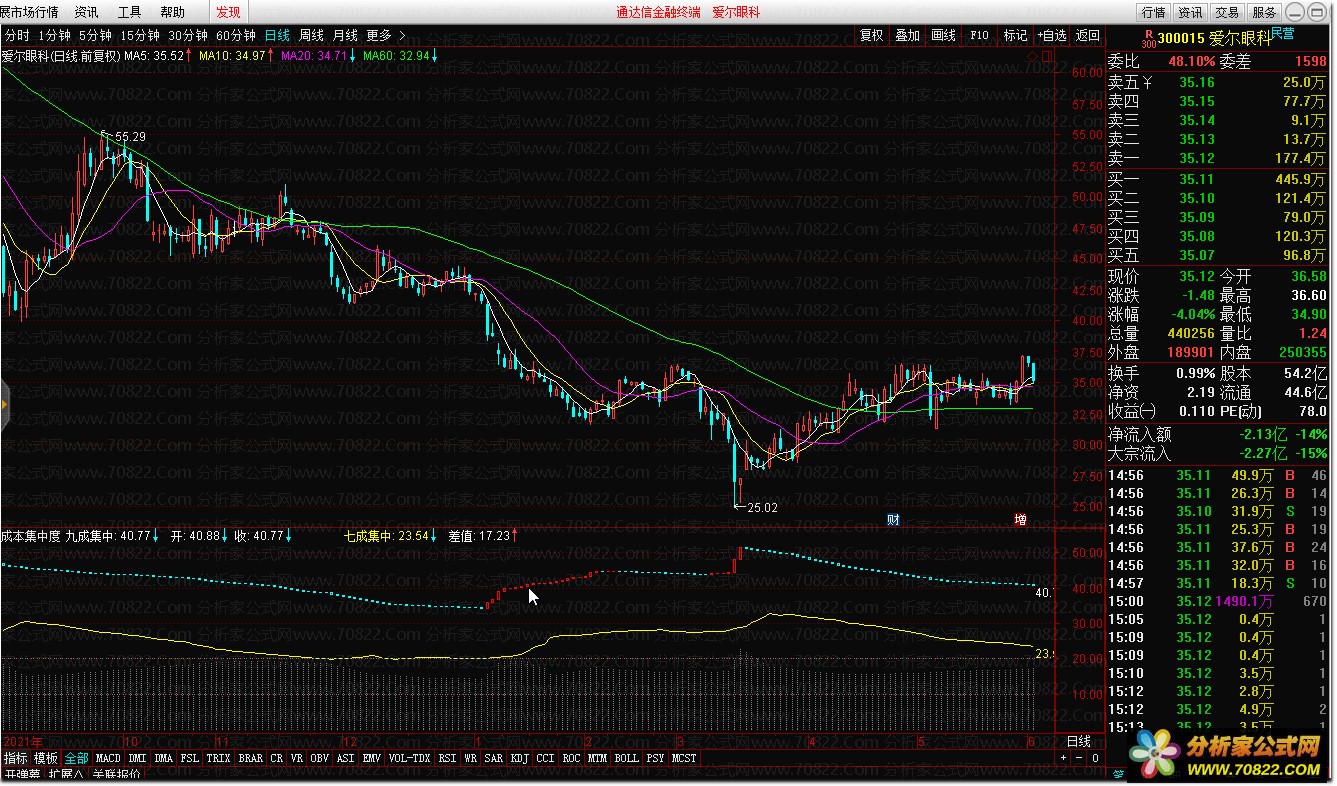
Task: Click the 0 reset button below the chart
Action: pyautogui.click(x=1095, y=758)
